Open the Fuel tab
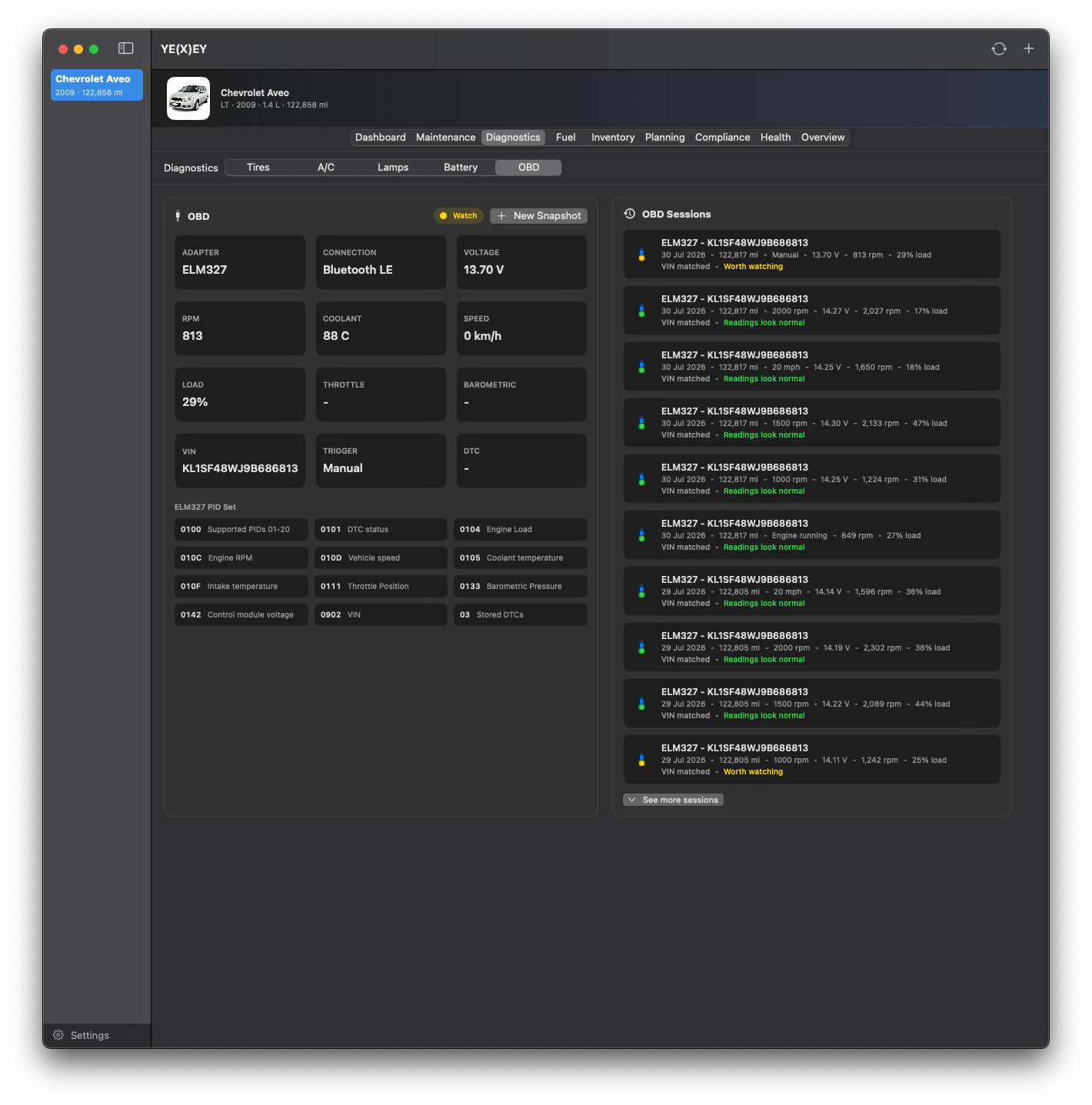 (565, 138)
